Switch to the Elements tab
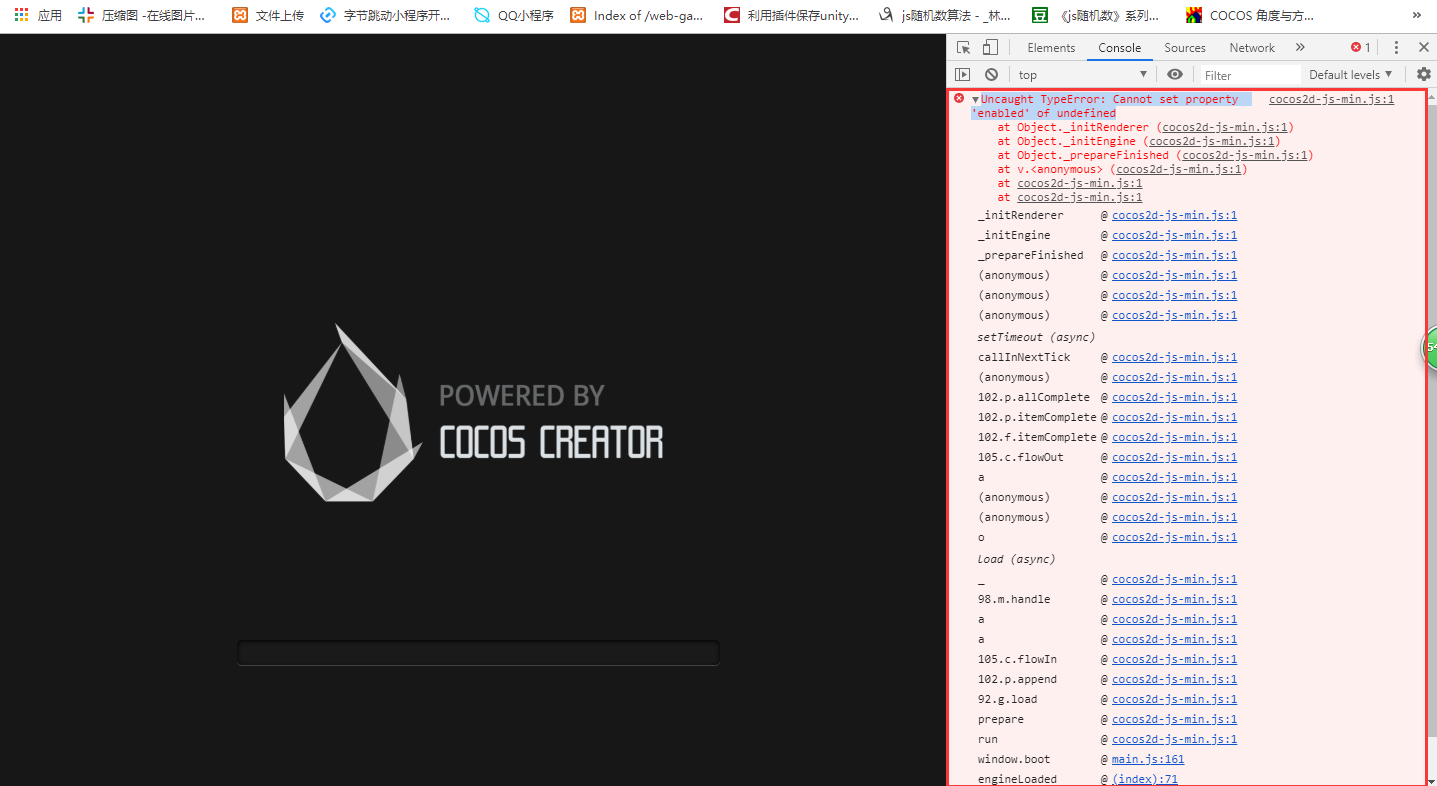Viewport: 1437px width, 786px height. [1051, 48]
